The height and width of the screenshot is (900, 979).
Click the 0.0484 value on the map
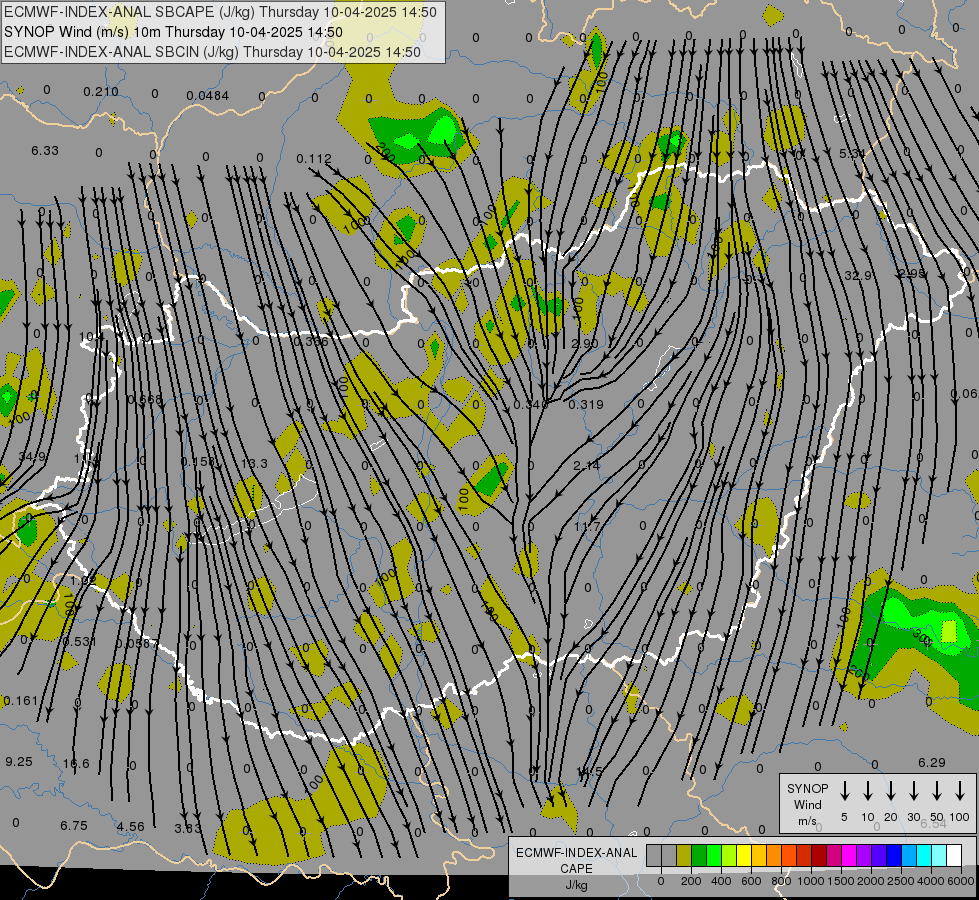(207, 96)
